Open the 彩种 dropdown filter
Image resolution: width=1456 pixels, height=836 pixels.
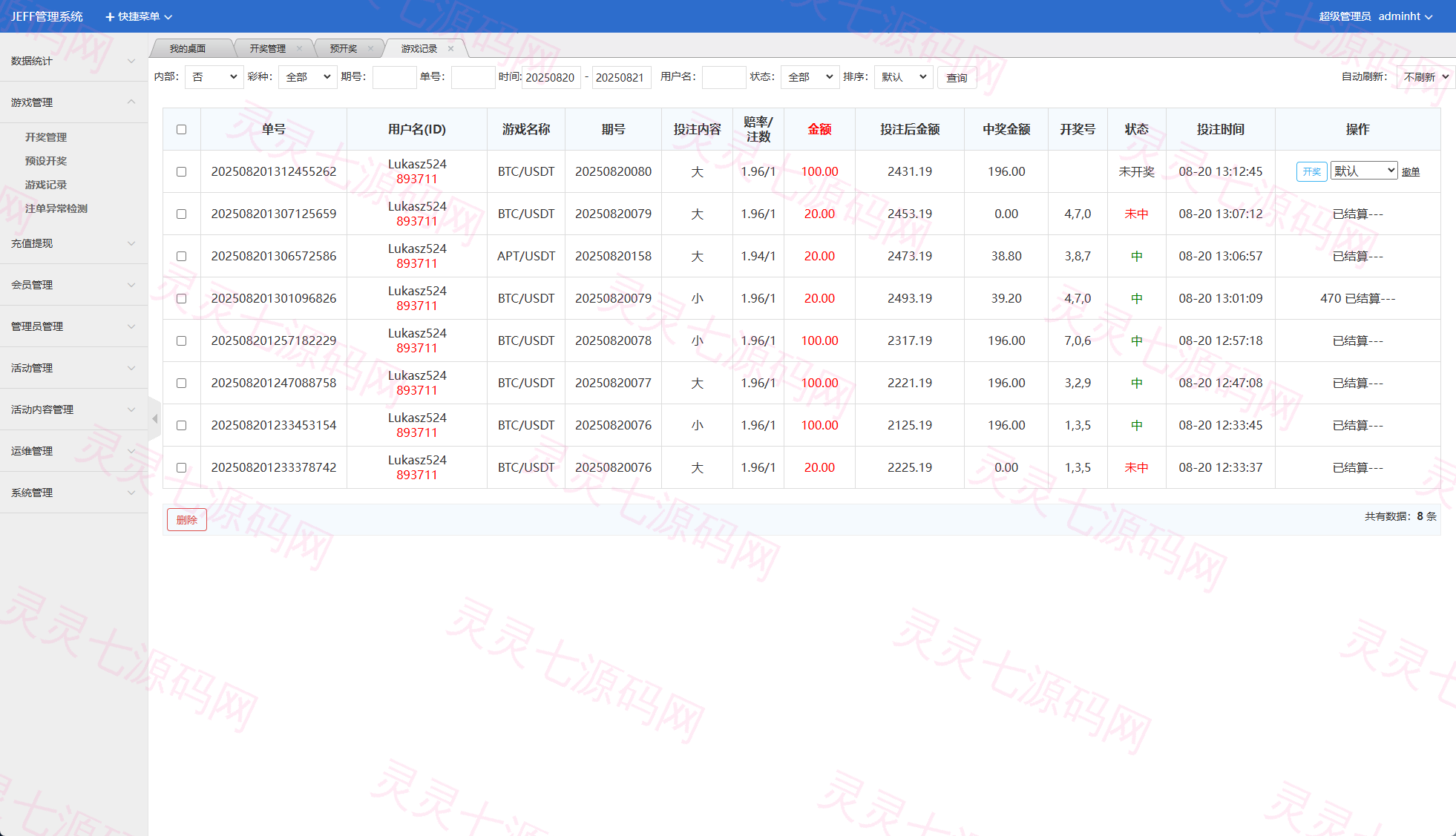pyautogui.click(x=308, y=77)
